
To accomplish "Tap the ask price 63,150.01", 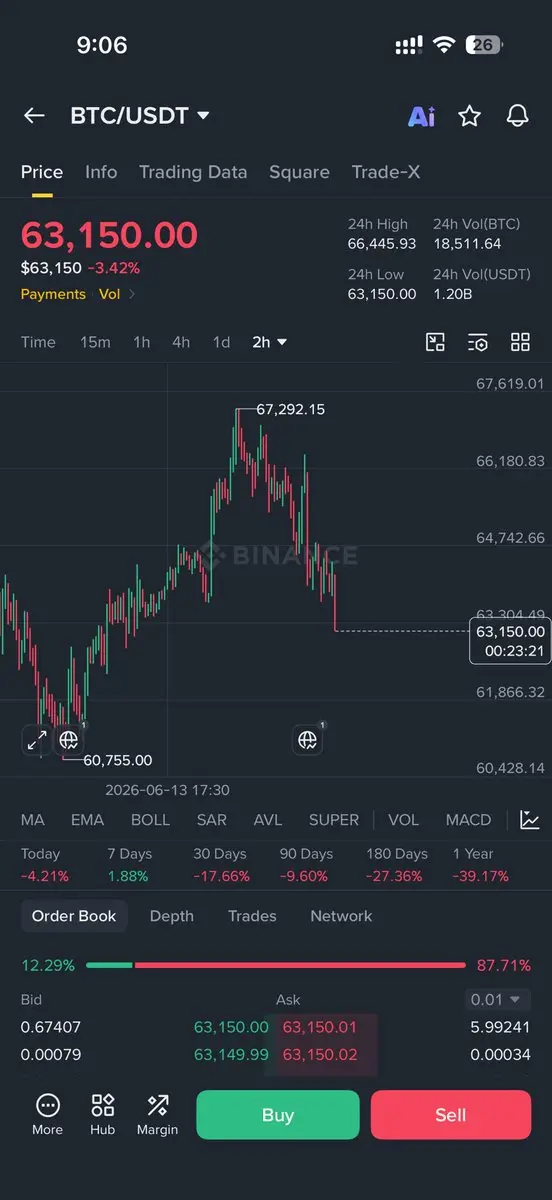I will pos(320,1027).
